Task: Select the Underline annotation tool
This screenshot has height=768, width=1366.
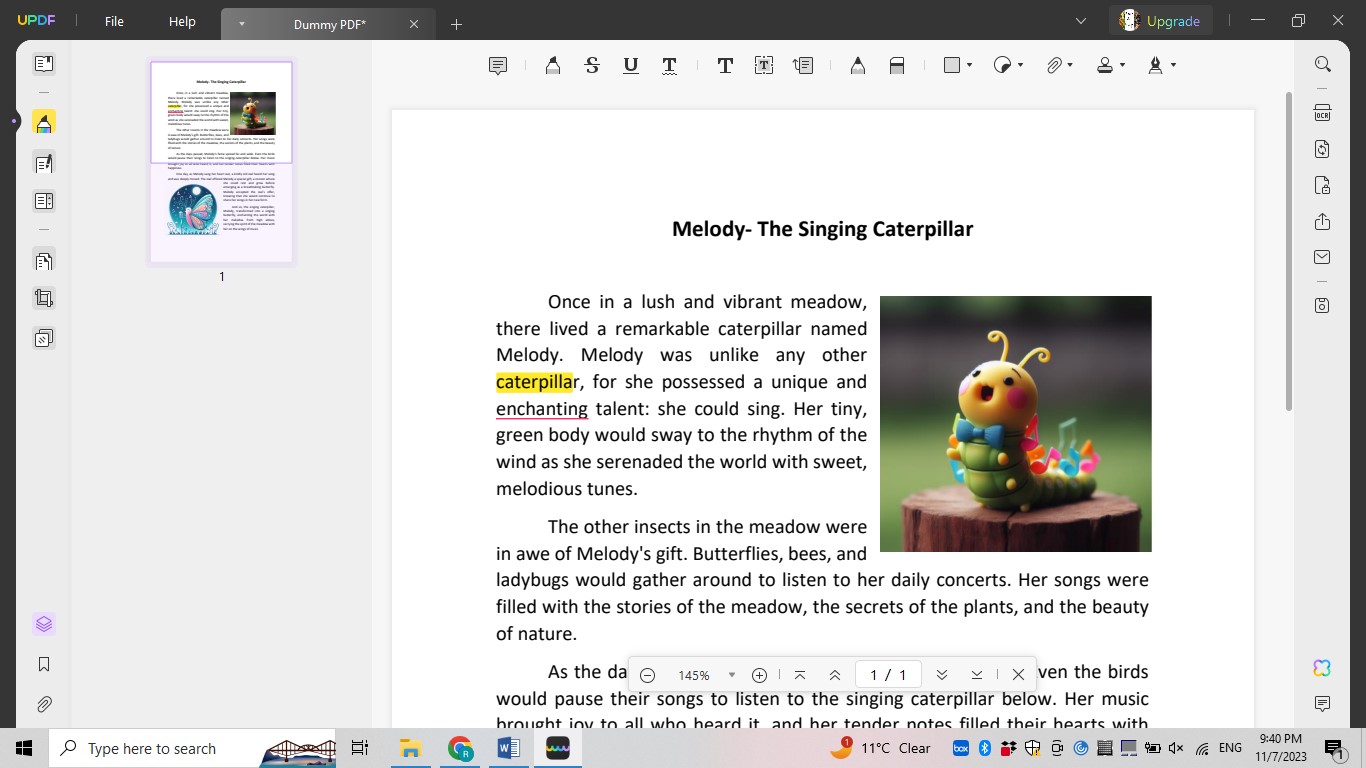Action: (630, 64)
